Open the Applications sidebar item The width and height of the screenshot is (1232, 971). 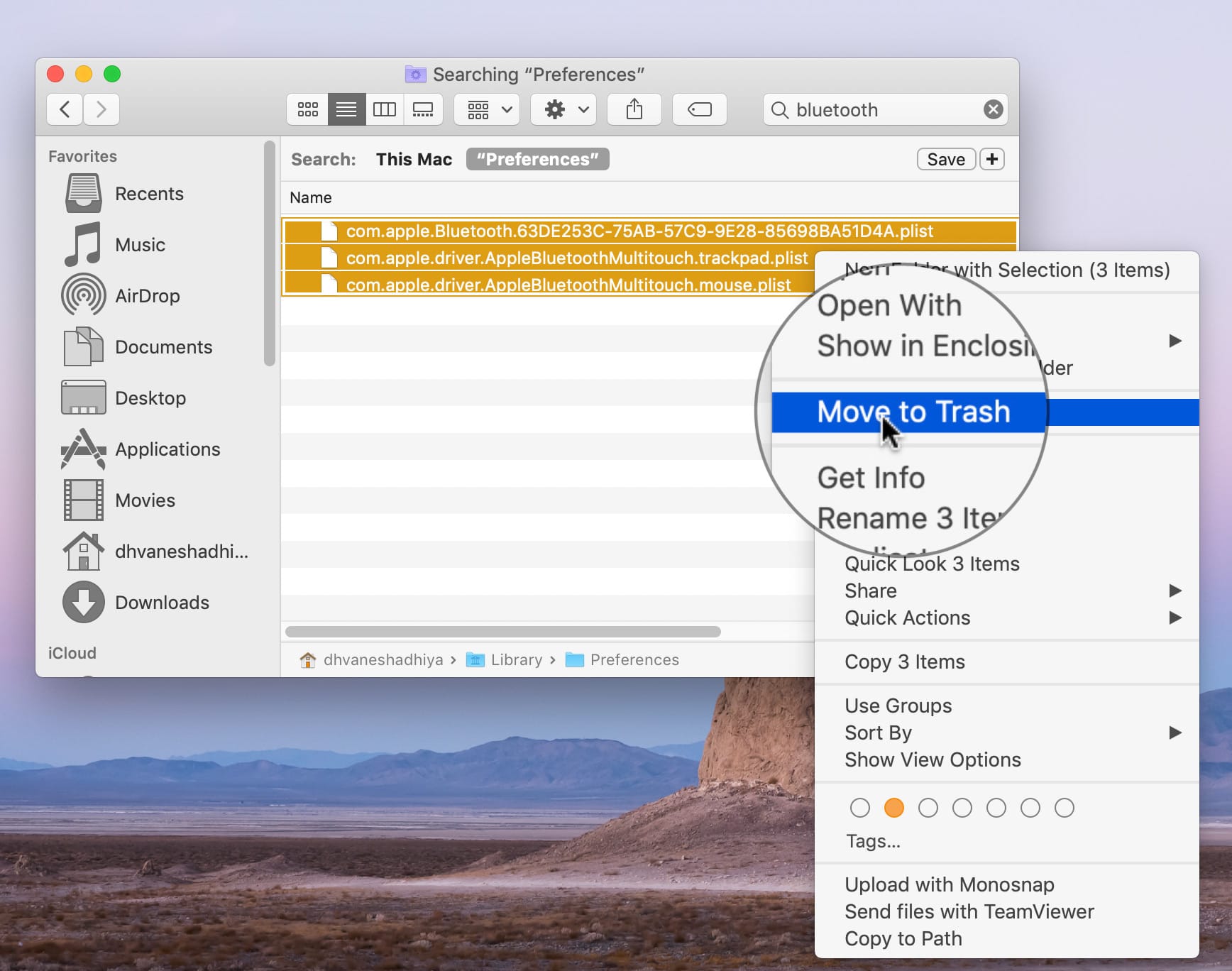tap(167, 449)
